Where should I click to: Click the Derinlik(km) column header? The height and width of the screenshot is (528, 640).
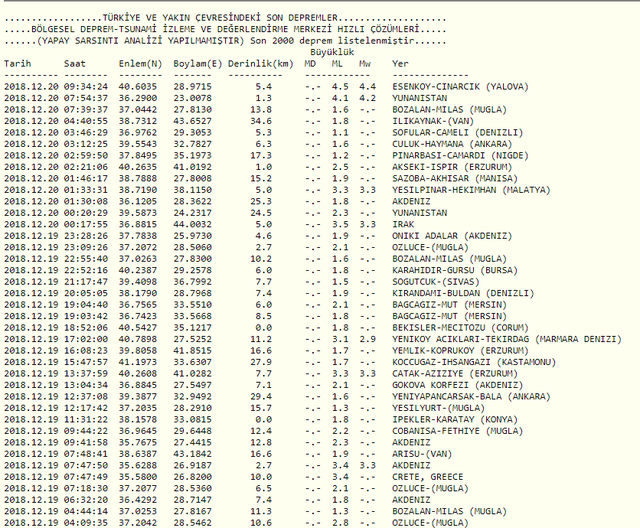tap(260, 63)
